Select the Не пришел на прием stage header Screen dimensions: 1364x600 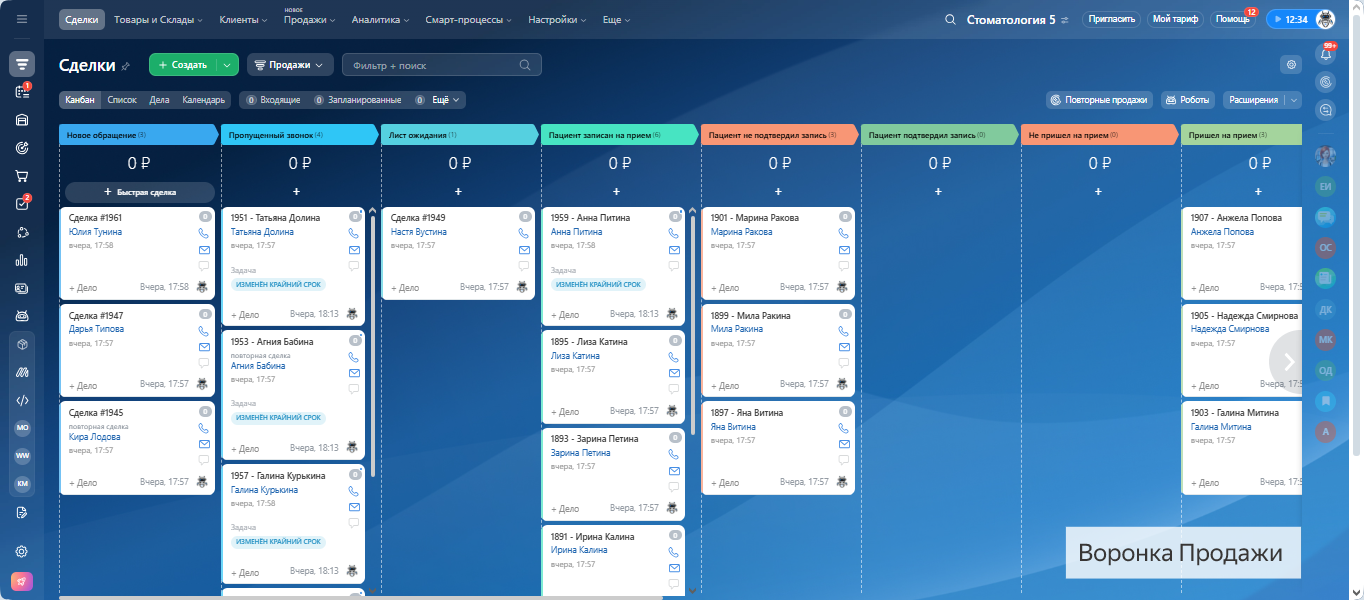click(1098, 134)
